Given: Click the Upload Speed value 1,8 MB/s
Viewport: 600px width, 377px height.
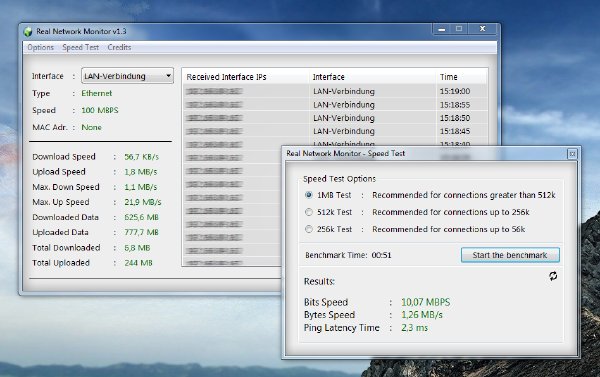Looking at the screenshot, I should click(140, 172).
